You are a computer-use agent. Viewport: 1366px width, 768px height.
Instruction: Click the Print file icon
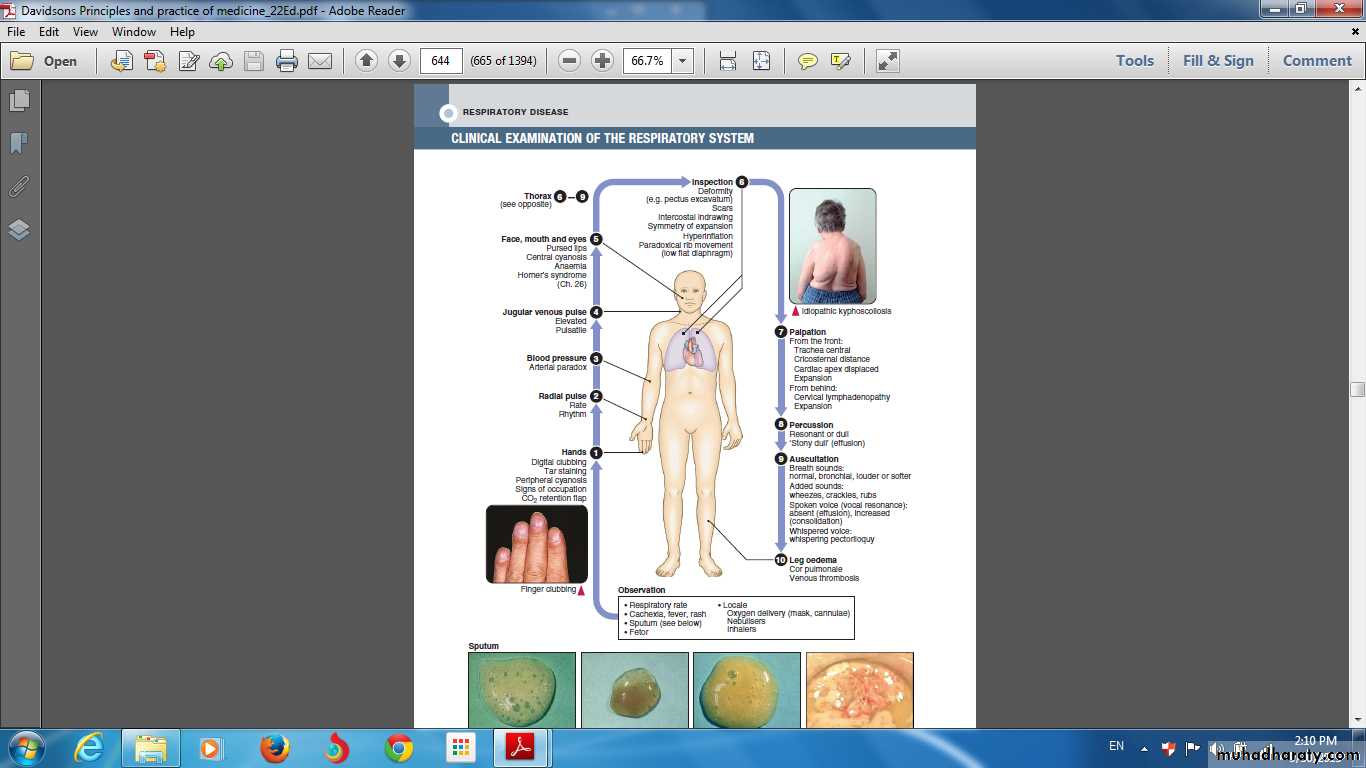point(287,61)
